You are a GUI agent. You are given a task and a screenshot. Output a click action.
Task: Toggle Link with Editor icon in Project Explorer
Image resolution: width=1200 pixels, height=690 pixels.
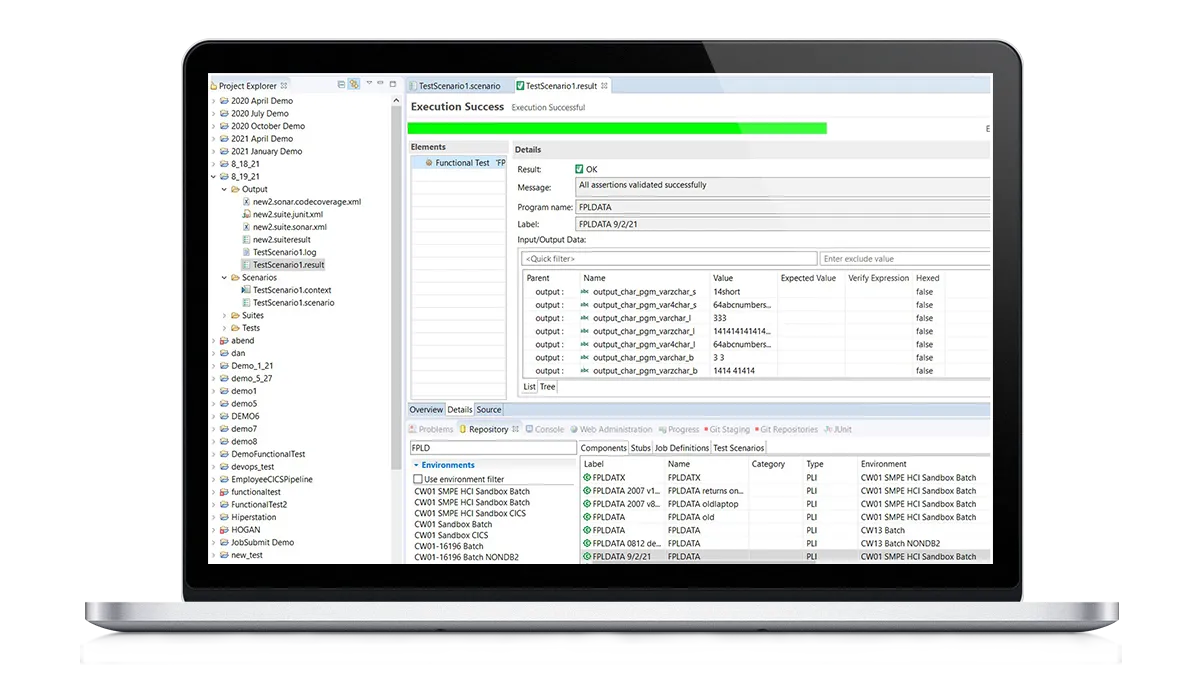[x=353, y=85]
